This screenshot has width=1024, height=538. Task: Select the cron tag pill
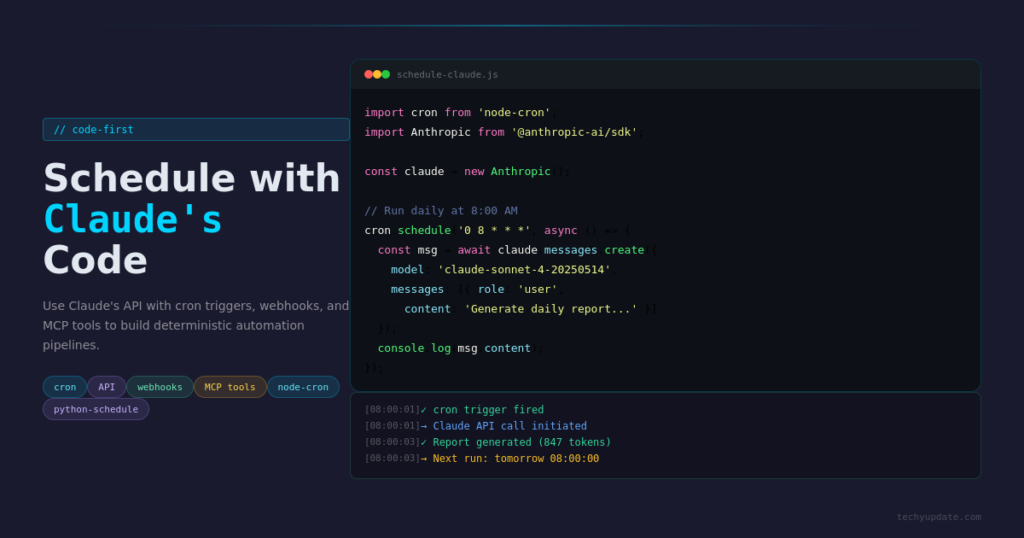coord(65,387)
